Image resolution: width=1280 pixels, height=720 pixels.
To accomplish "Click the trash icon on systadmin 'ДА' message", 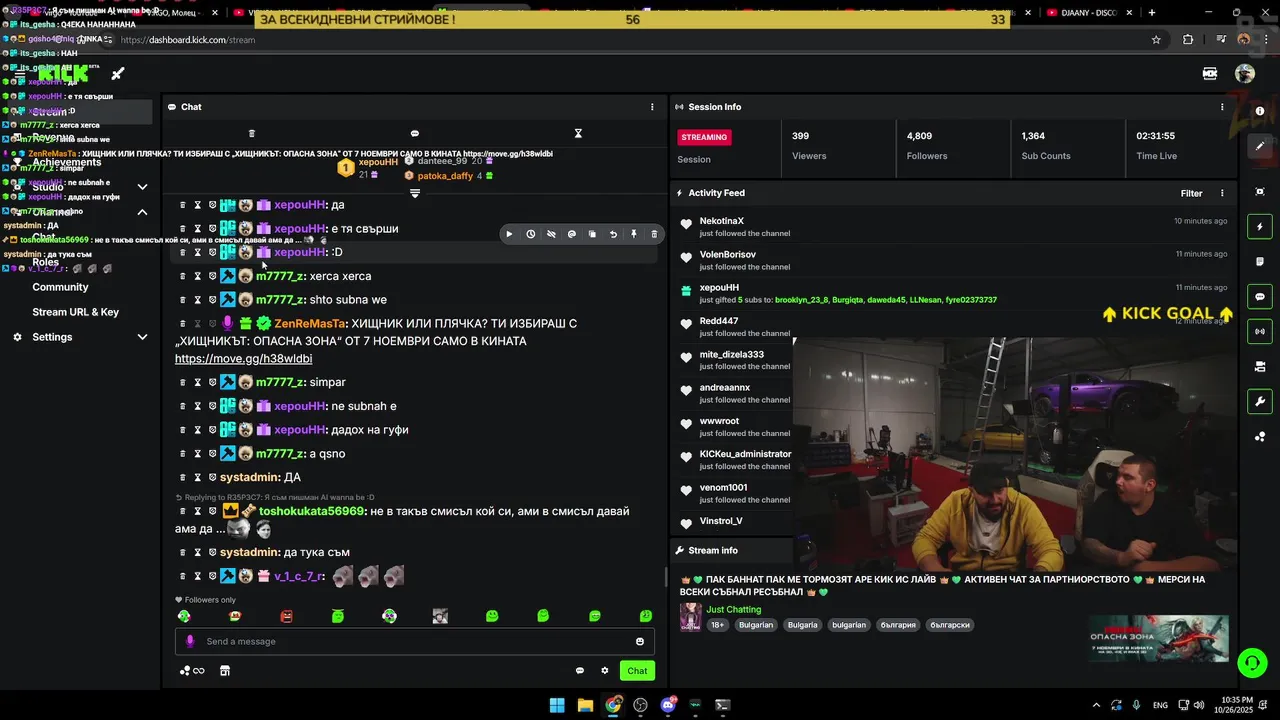I will click(183, 477).
